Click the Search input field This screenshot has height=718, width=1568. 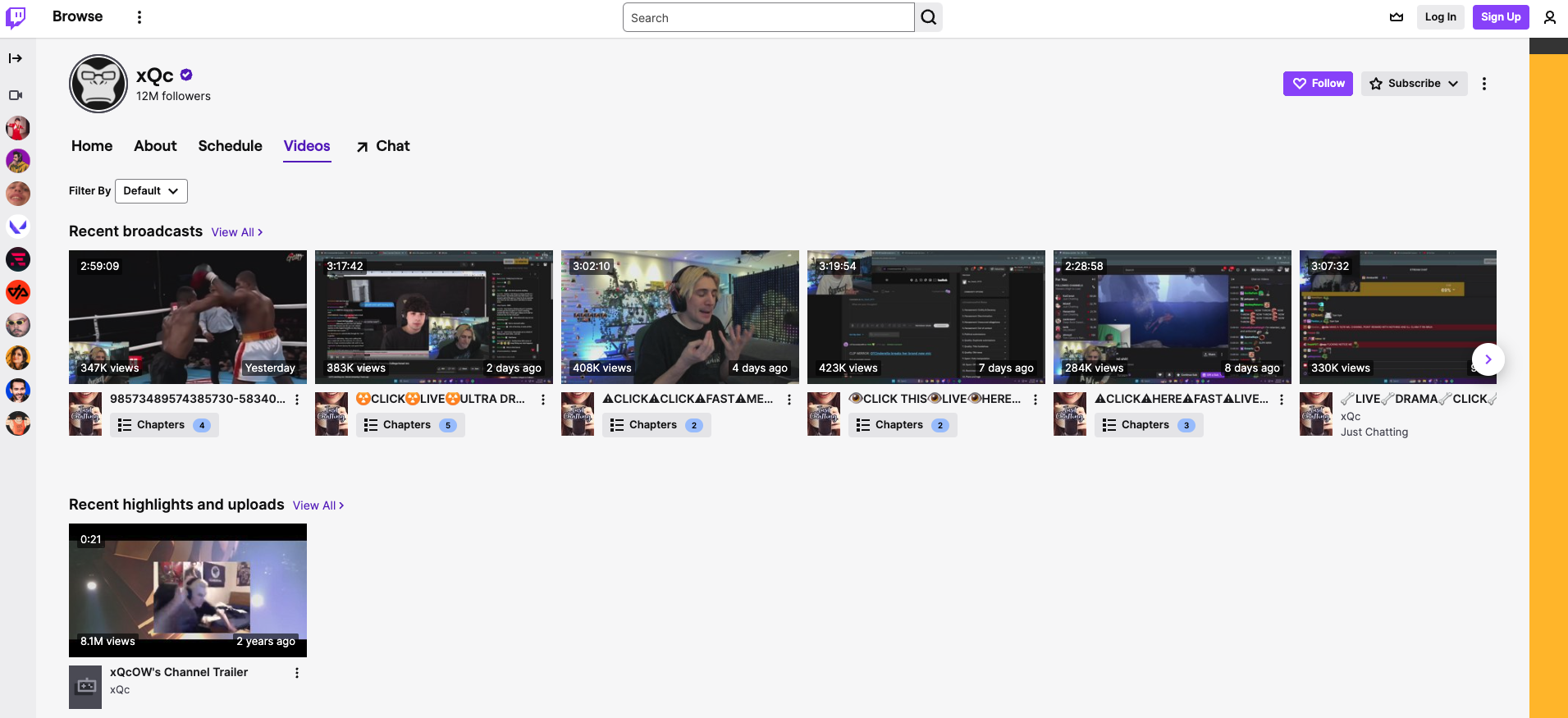(x=769, y=17)
